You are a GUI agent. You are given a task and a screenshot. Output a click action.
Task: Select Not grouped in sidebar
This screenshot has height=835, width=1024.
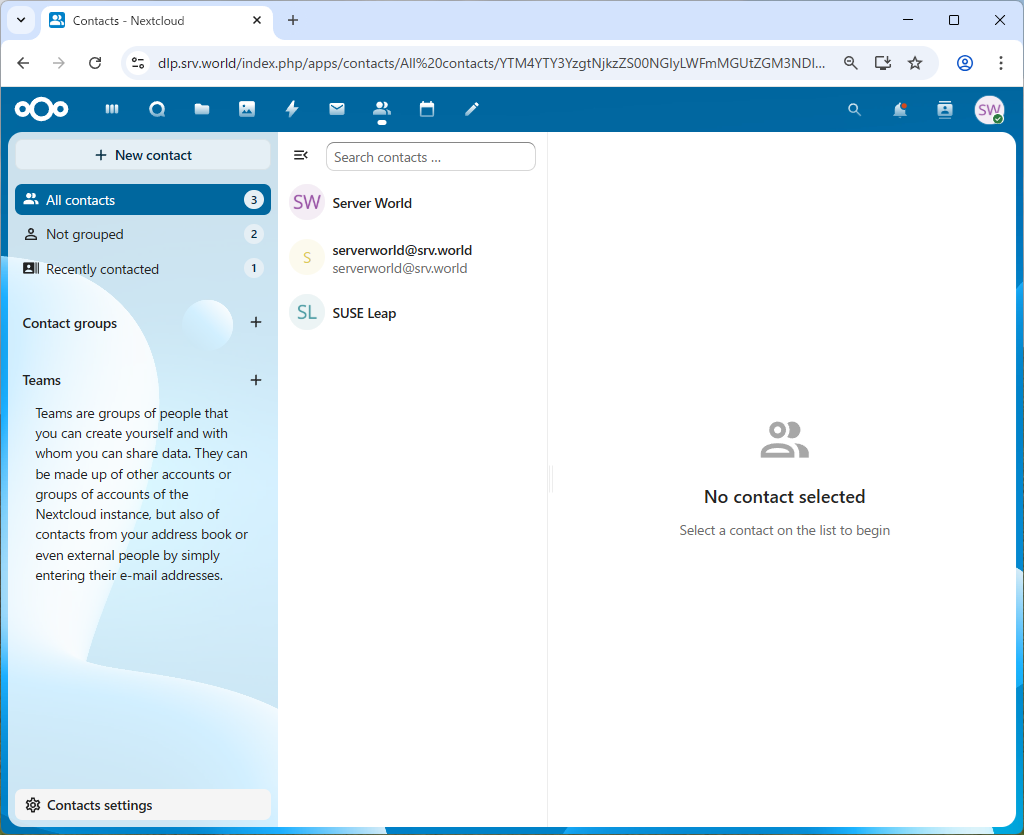tap(143, 234)
